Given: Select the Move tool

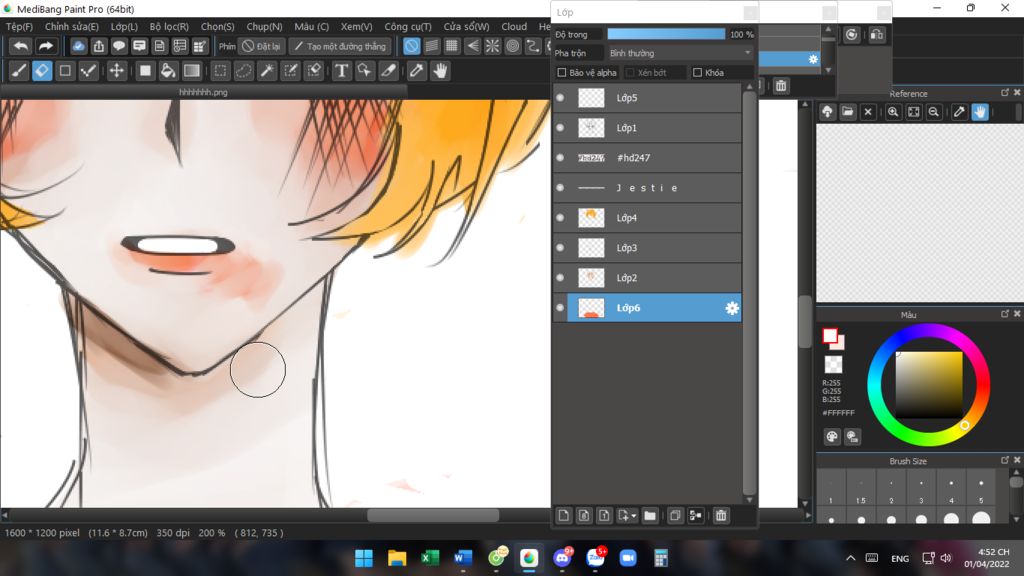Looking at the screenshot, I should pyautogui.click(x=116, y=71).
